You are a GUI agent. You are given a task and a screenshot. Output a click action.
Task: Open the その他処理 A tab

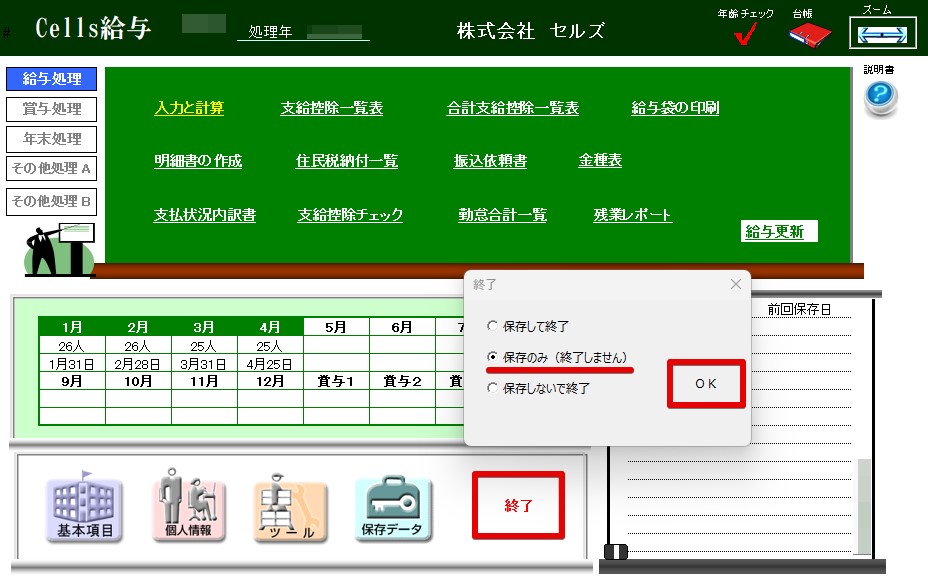(52, 169)
